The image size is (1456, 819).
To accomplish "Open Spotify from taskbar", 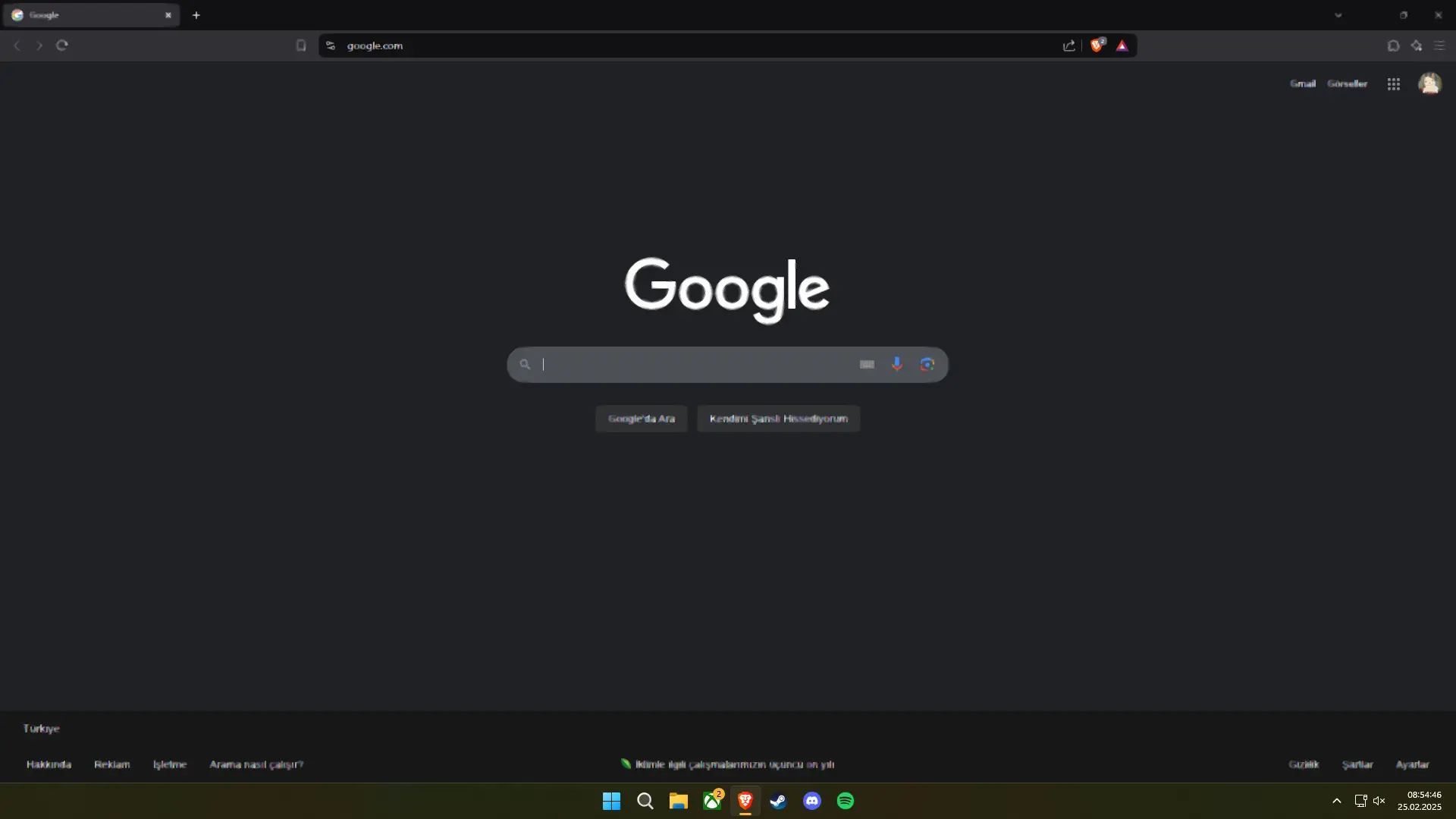I will pyautogui.click(x=846, y=801).
